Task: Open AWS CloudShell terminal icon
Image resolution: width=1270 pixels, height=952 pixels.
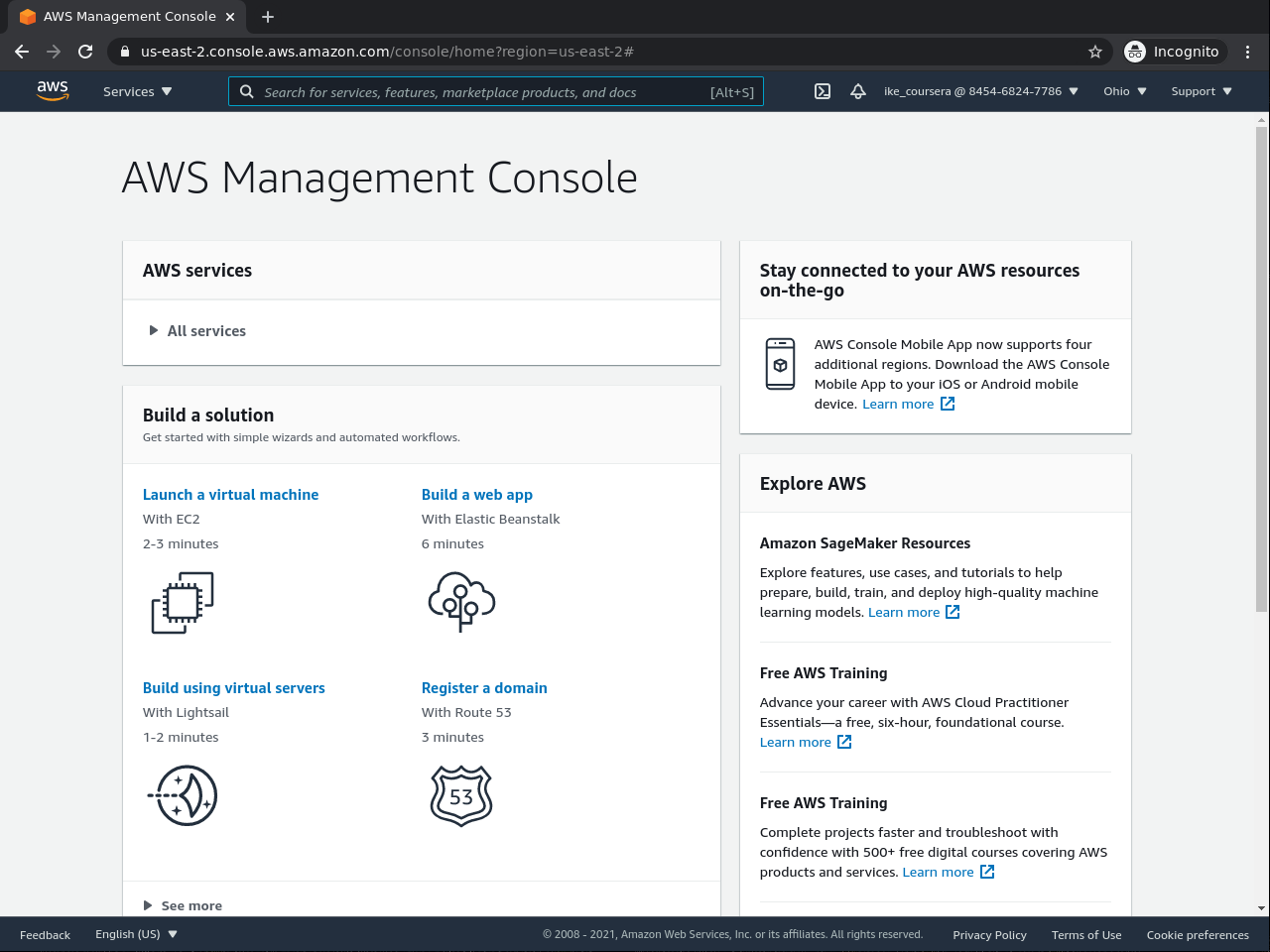Action: pyautogui.click(x=823, y=91)
